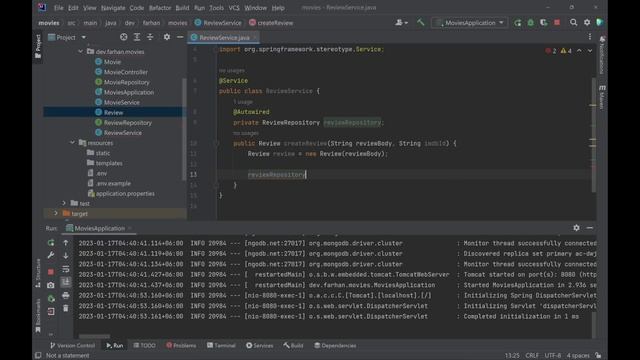
Task: Clear console with trash icon
Action: [66, 308]
